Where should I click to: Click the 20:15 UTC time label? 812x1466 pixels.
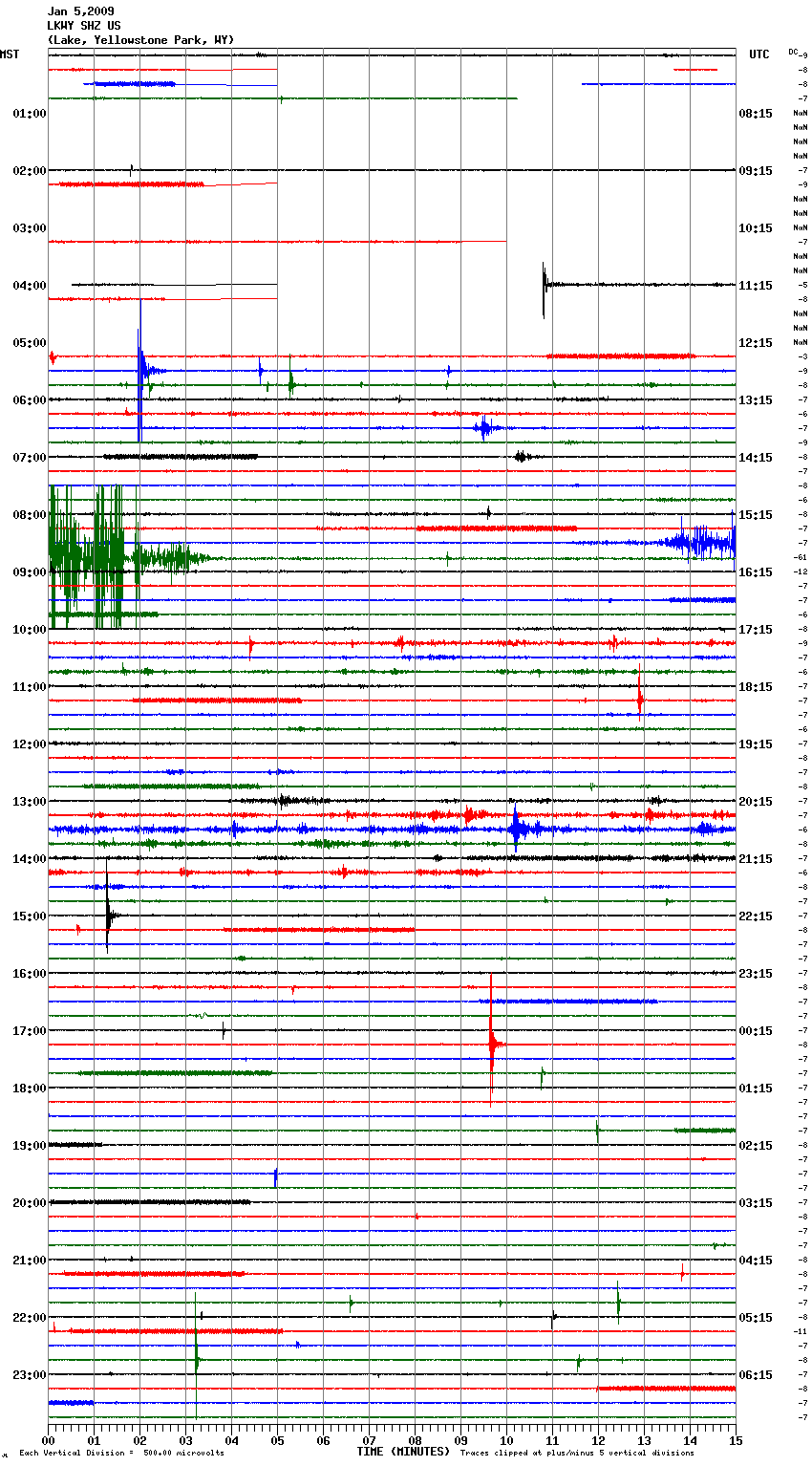756,802
